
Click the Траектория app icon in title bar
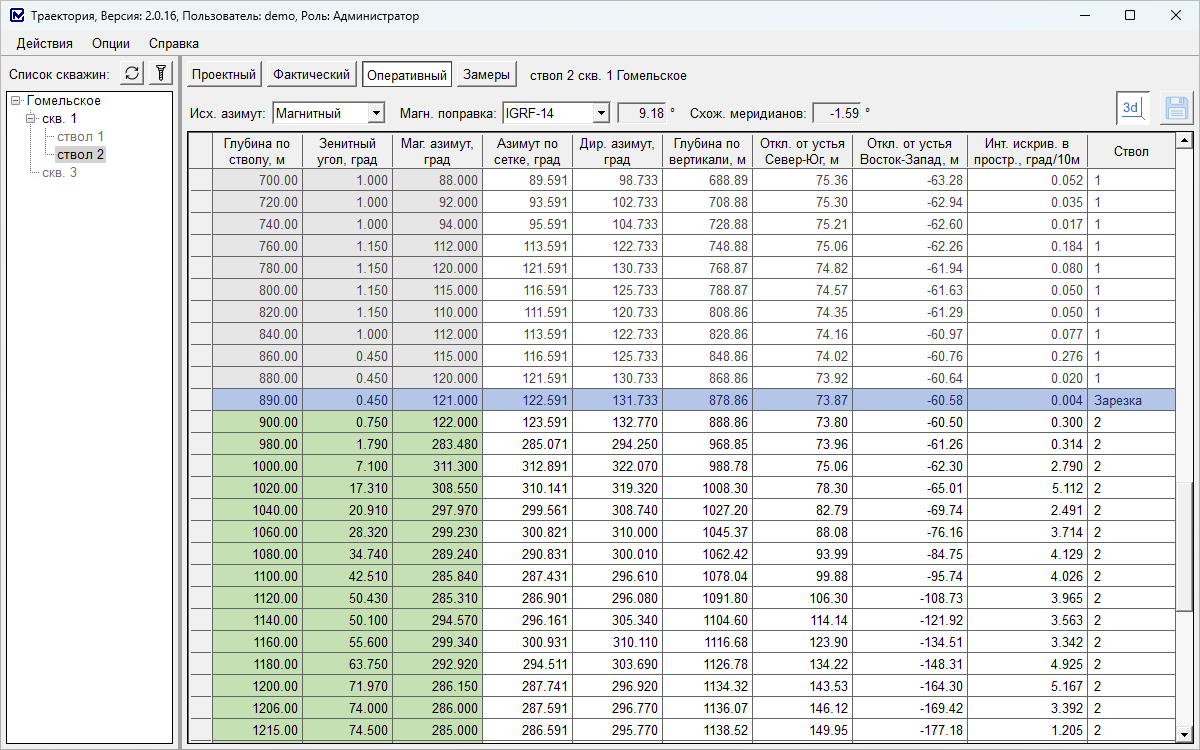pyautogui.click(x=15, y=16)
